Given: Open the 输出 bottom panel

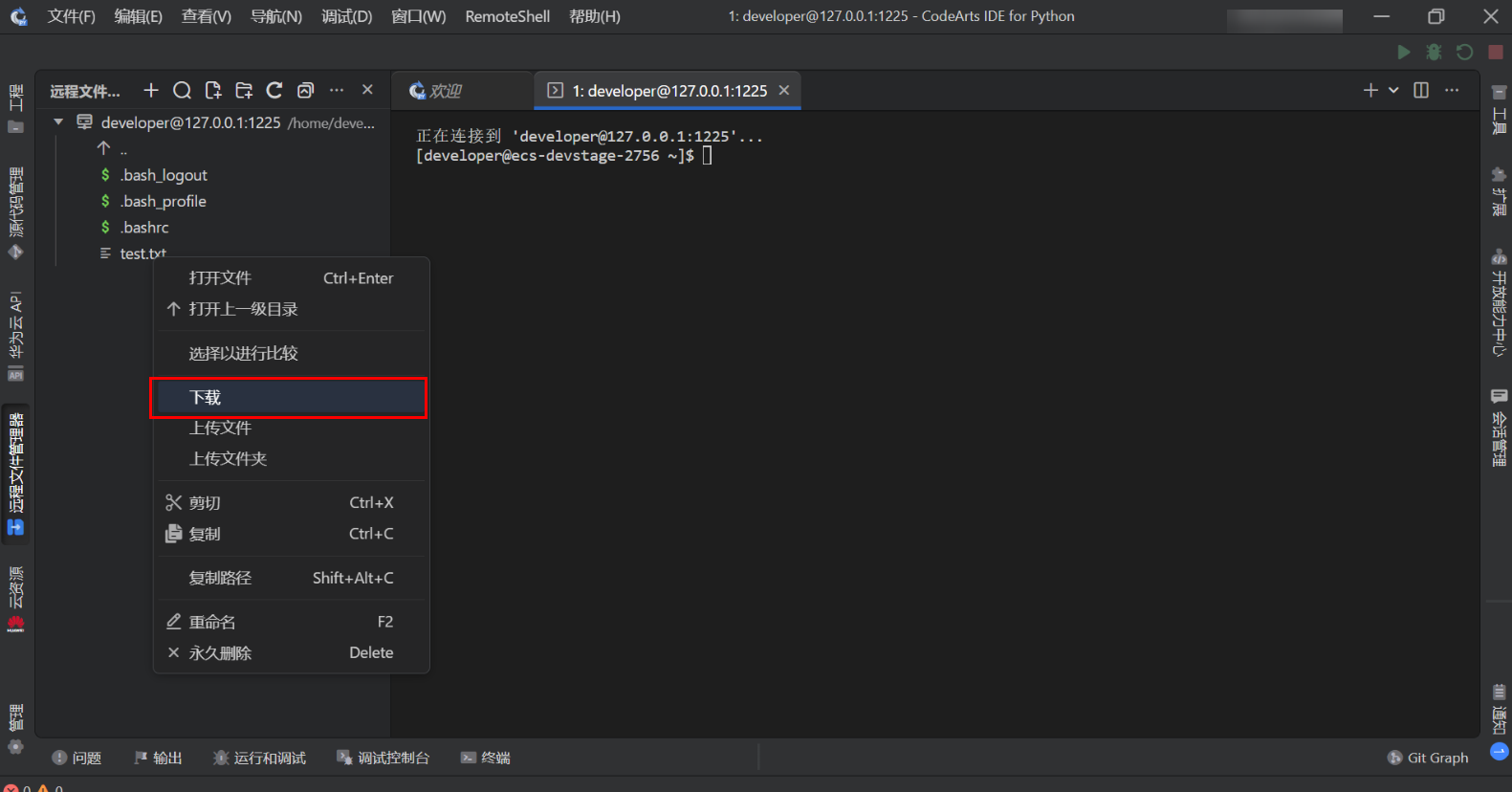Looking at the screenshot, I should [x=158, y=758].
